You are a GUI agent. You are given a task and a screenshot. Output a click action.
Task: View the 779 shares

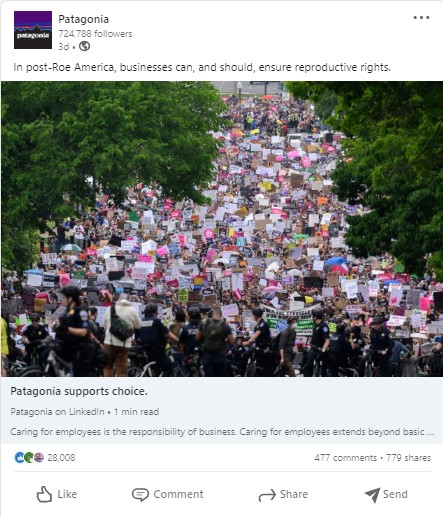coord(408,458)
